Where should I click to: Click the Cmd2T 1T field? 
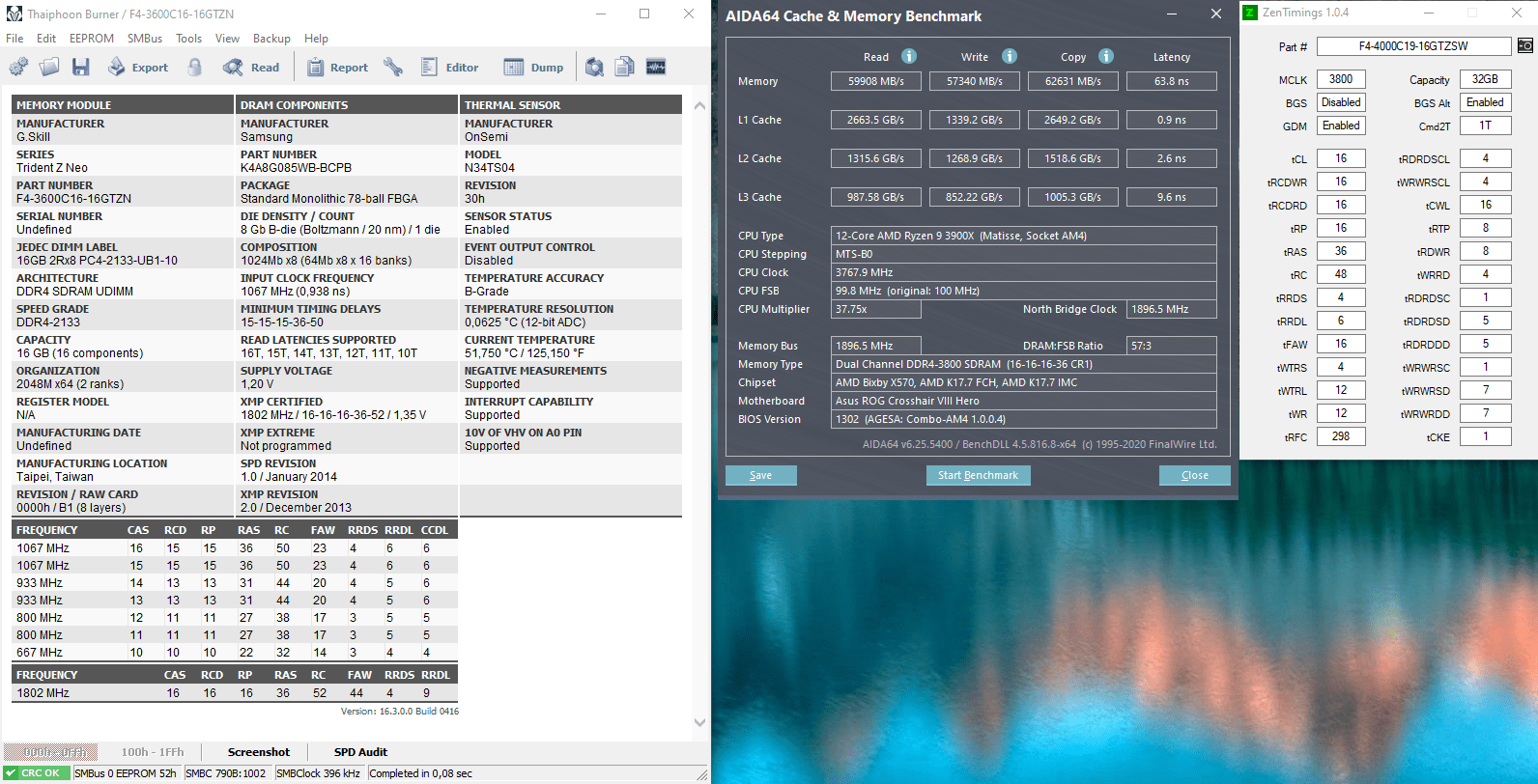click(1485, 126)
